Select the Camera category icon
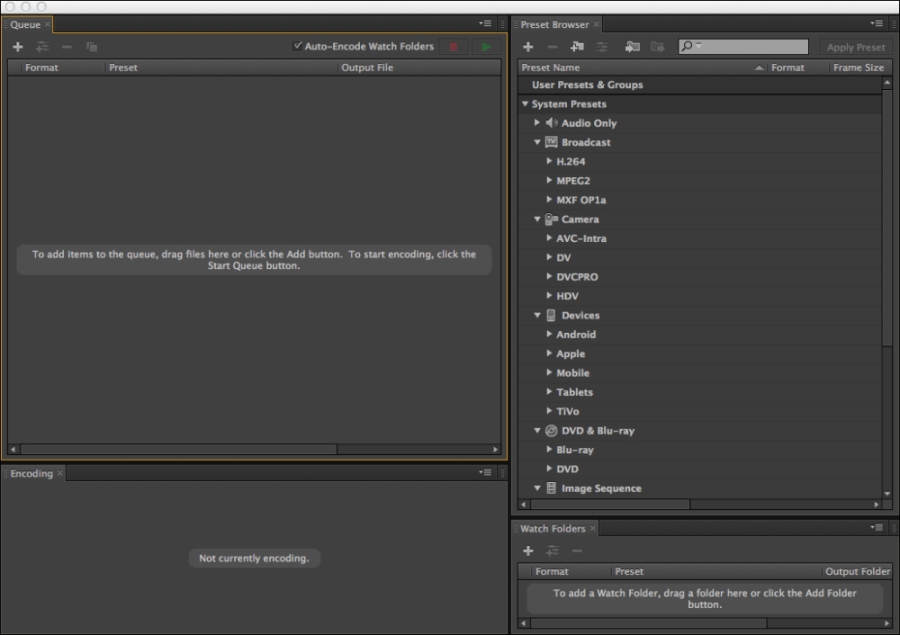The width and height of the screenshot is (900, 635). pos(551,219)
